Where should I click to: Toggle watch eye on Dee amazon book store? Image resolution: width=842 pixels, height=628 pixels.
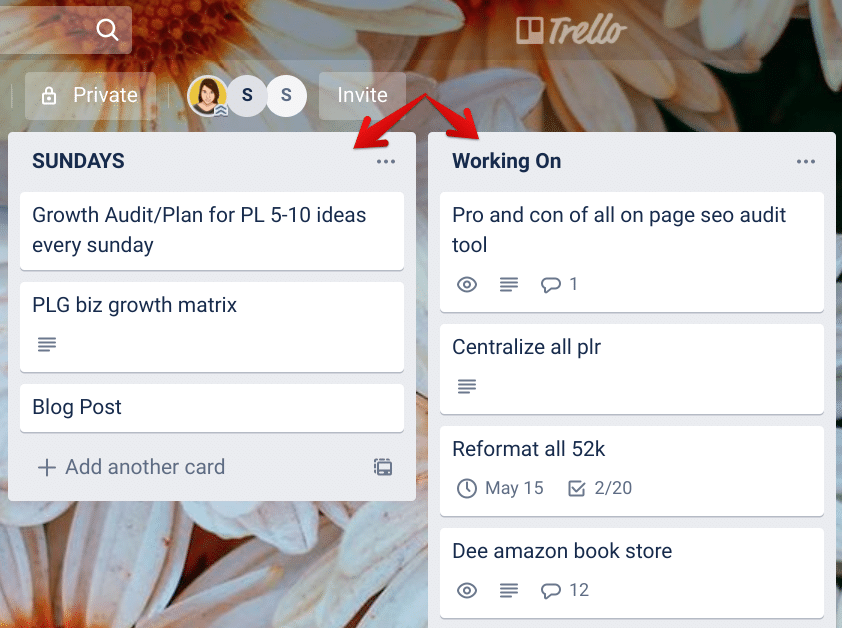coord(467,590)
